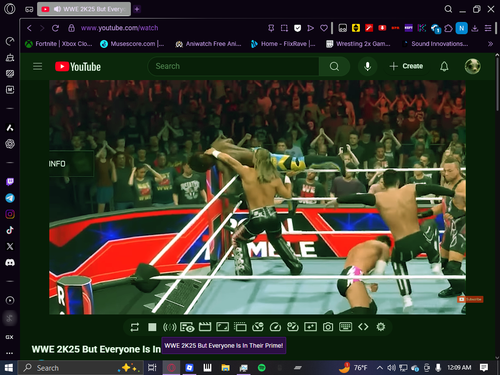
Task: Click the playback speed gauge icon
Action: point(275,327)
